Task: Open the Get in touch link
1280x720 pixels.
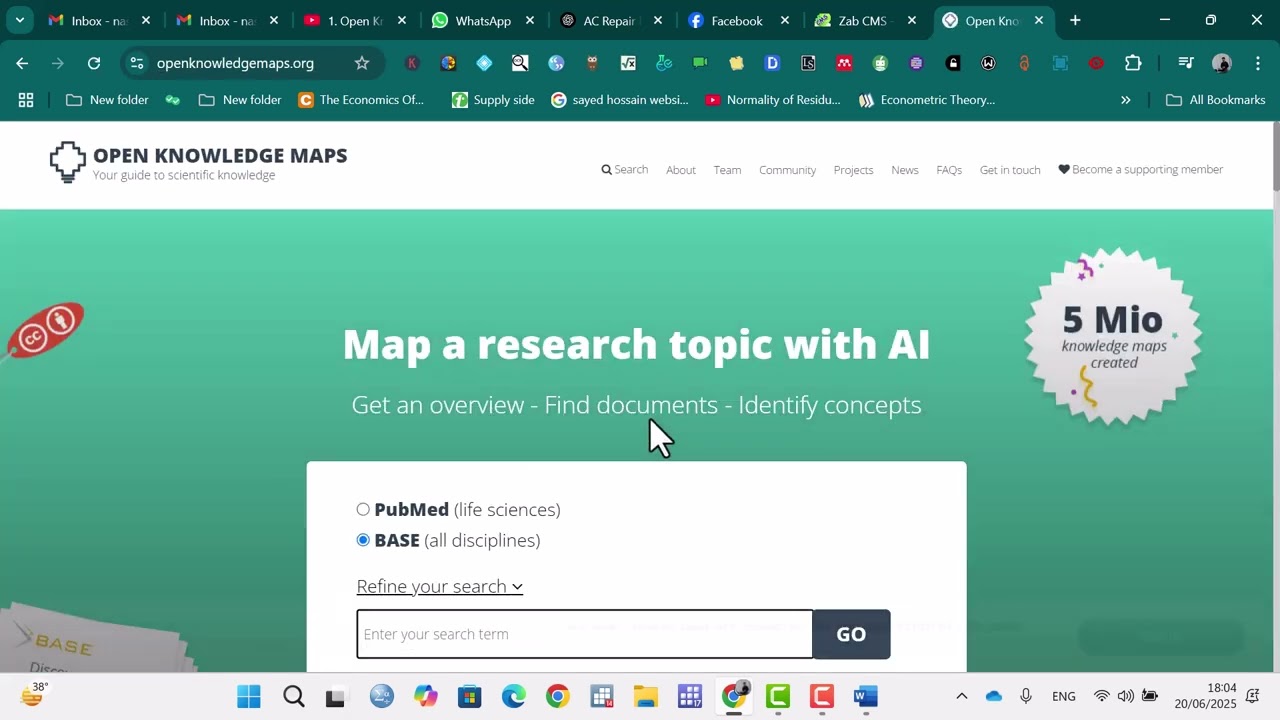Action: (1010, 170)
